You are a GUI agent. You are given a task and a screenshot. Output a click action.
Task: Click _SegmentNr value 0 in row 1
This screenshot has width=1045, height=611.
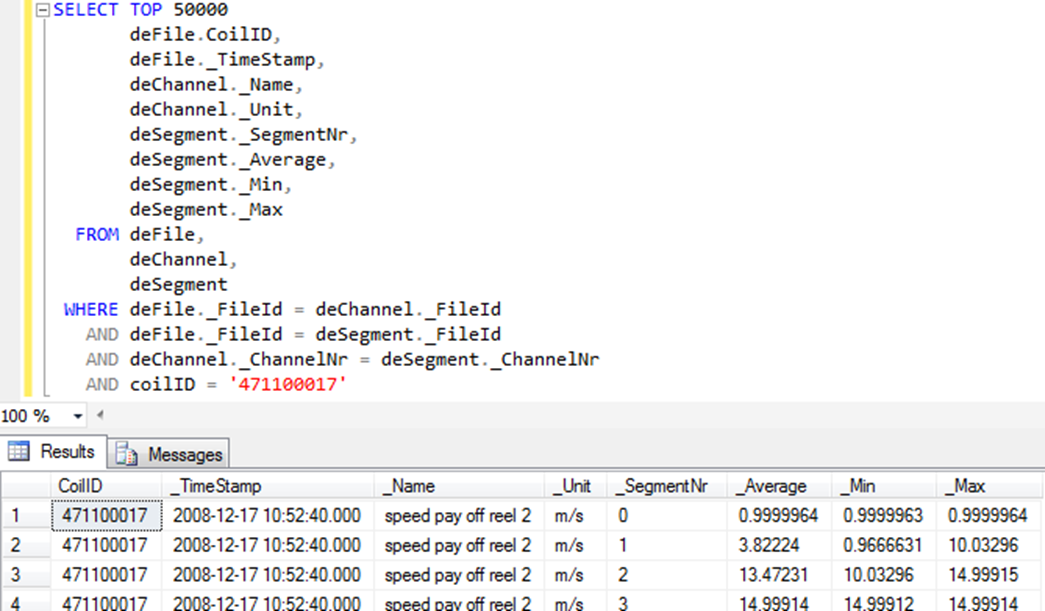pyautogui.click(x=667, y=515)
